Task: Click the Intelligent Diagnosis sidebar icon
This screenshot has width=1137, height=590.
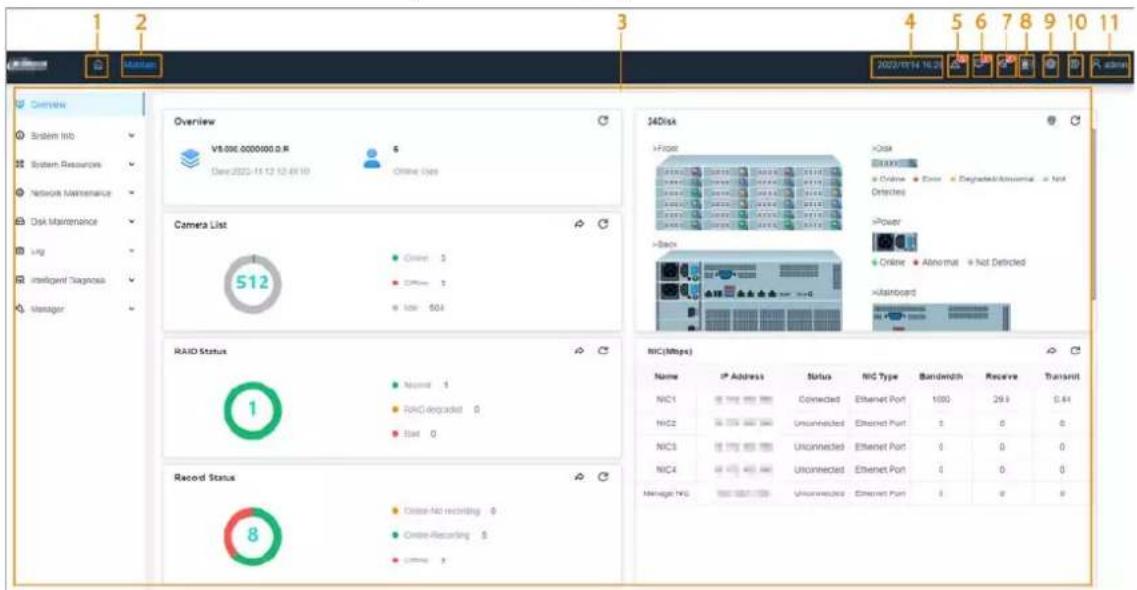Action: [20, 280]
